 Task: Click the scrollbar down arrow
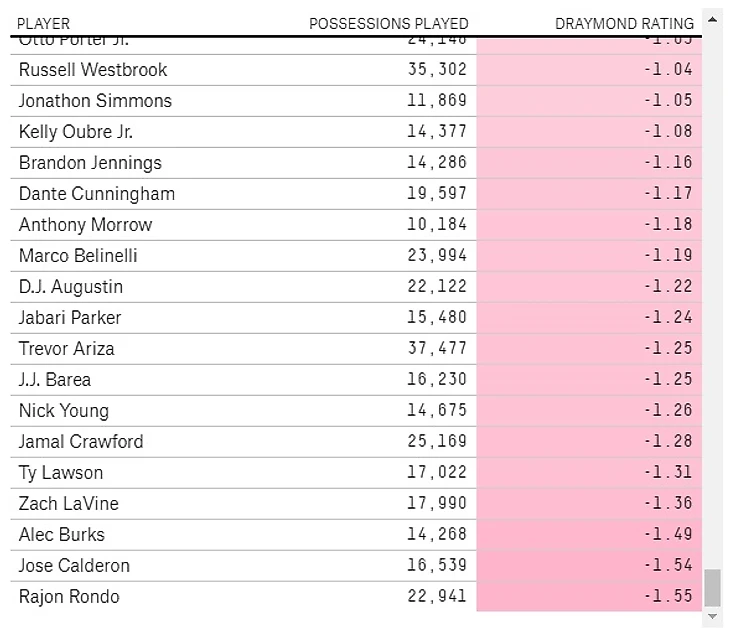[x=712, y=617]
